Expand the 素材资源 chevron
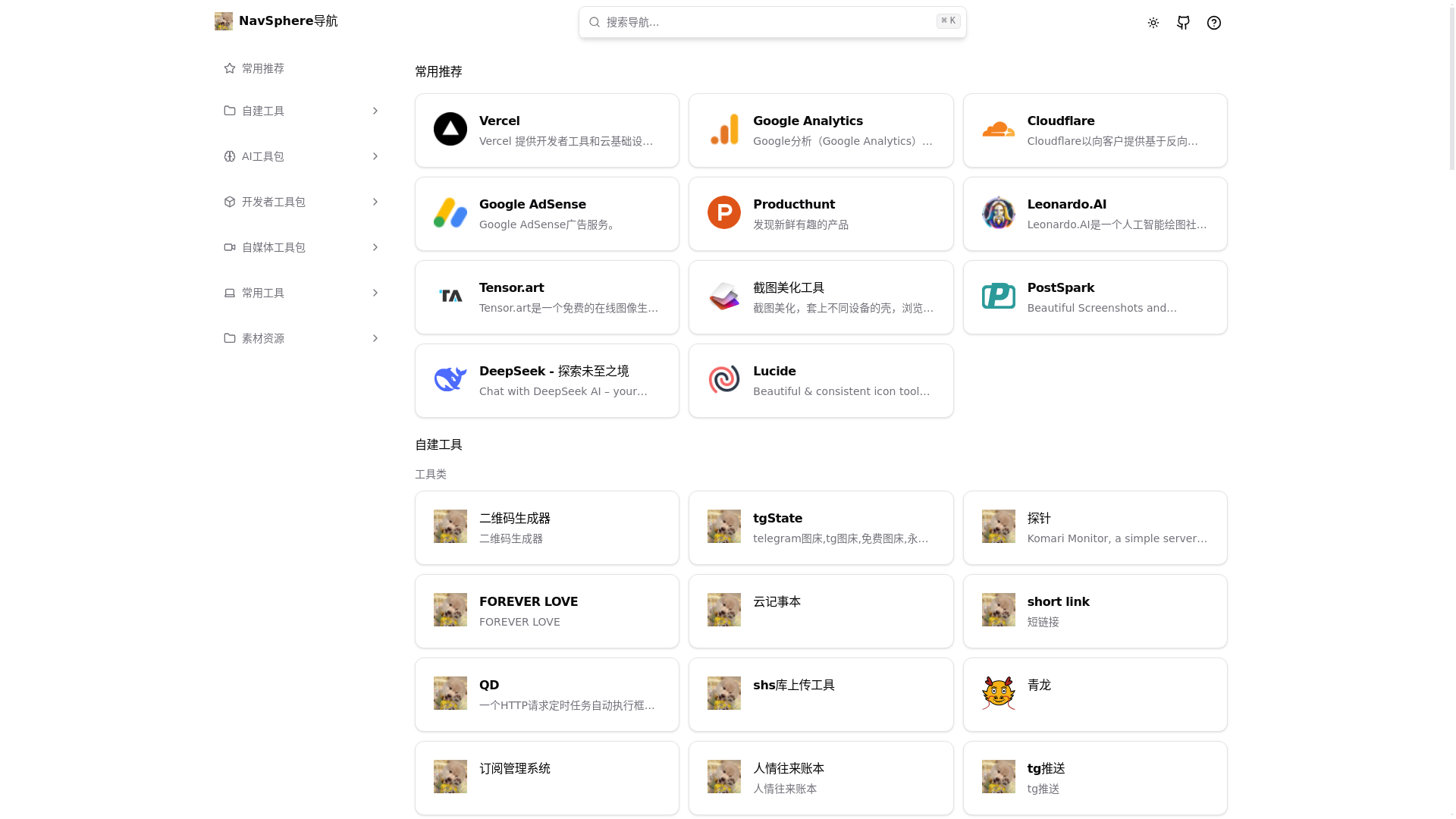This screenshot has height=819, width=1456. pyautogui.click(x=375, y=338)
